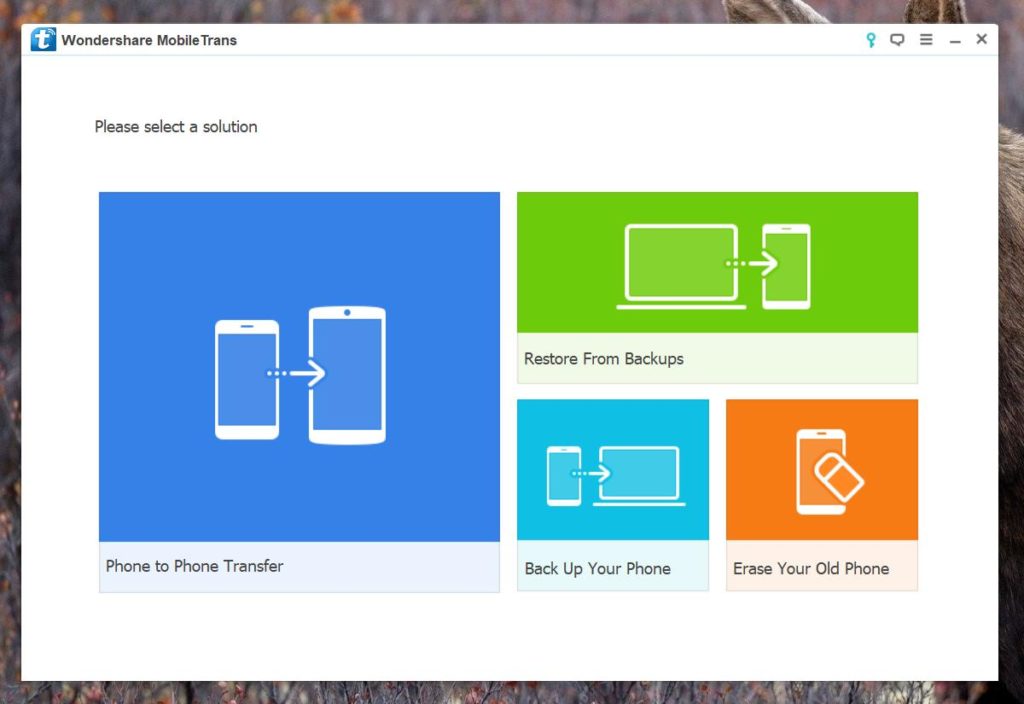This screenshot has width=1024, height=704.
Task: Click the Please select a solution heading
Action: point(175,127)
